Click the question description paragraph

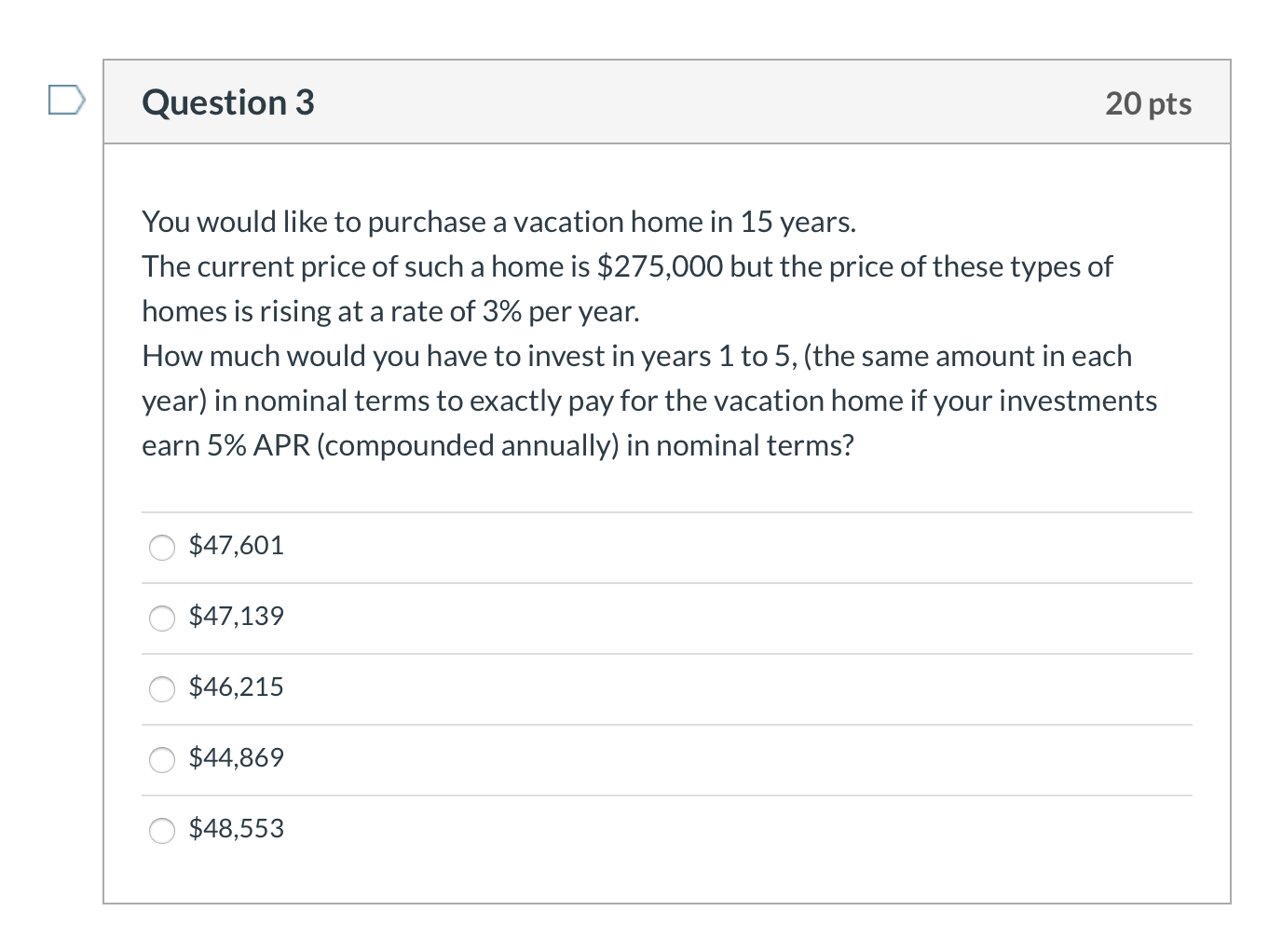click(x=649, y=333)
